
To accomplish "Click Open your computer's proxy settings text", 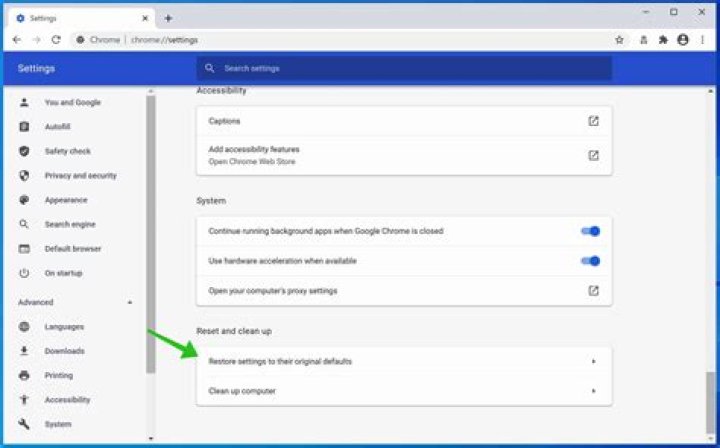I will 273,291.
